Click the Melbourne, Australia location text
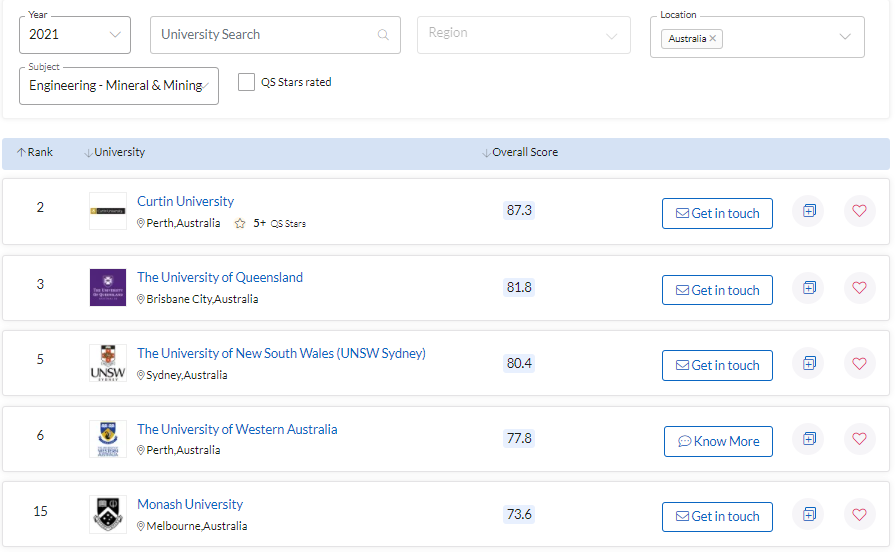895x552 pixels. 196,526
